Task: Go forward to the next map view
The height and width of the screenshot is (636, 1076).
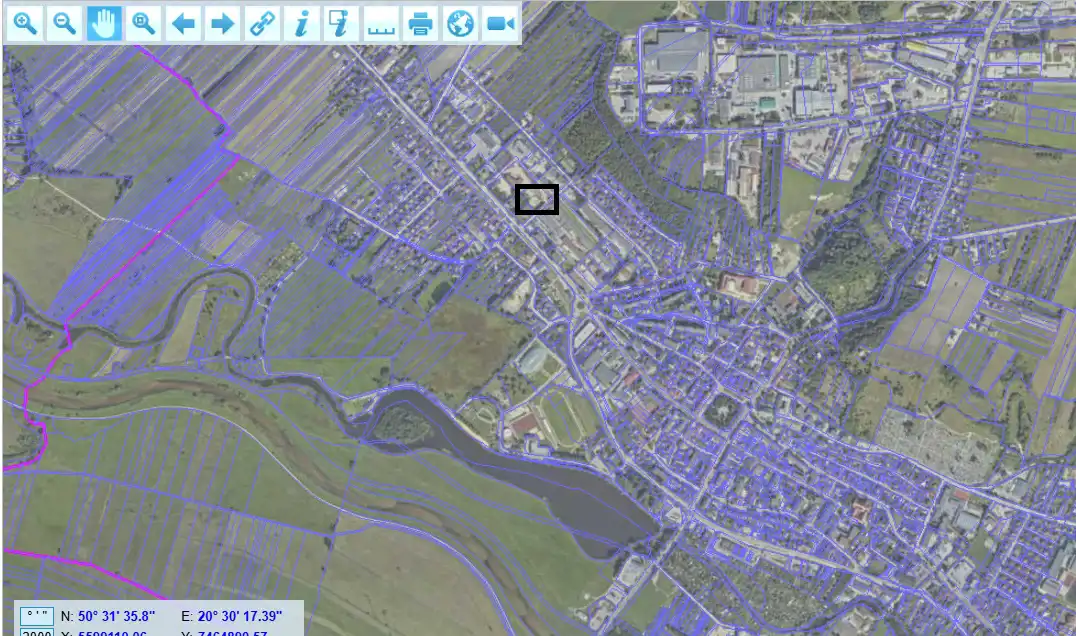Action: [x=223, y=23]
